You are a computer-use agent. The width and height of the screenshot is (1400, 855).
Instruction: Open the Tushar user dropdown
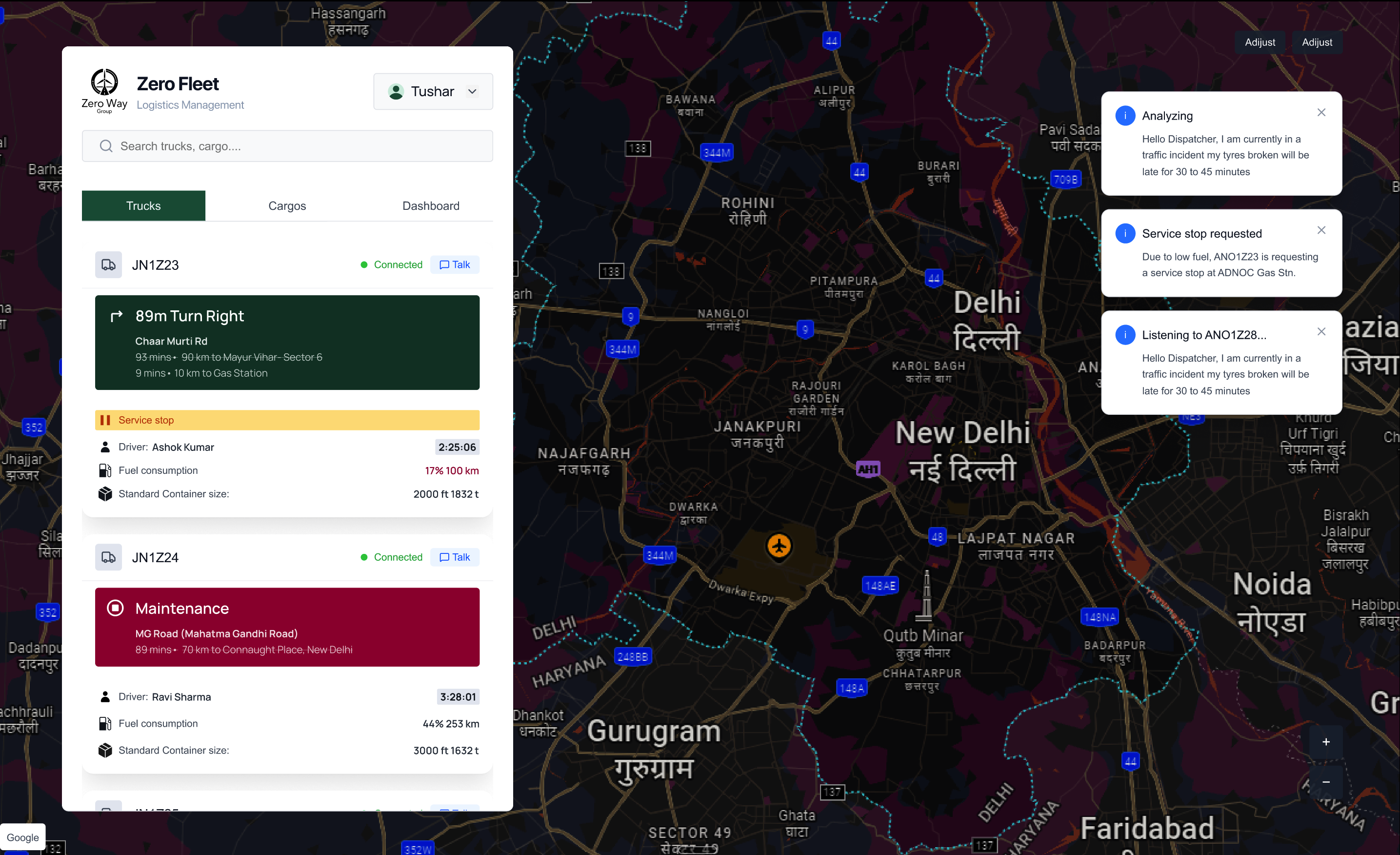click(433, 92)
